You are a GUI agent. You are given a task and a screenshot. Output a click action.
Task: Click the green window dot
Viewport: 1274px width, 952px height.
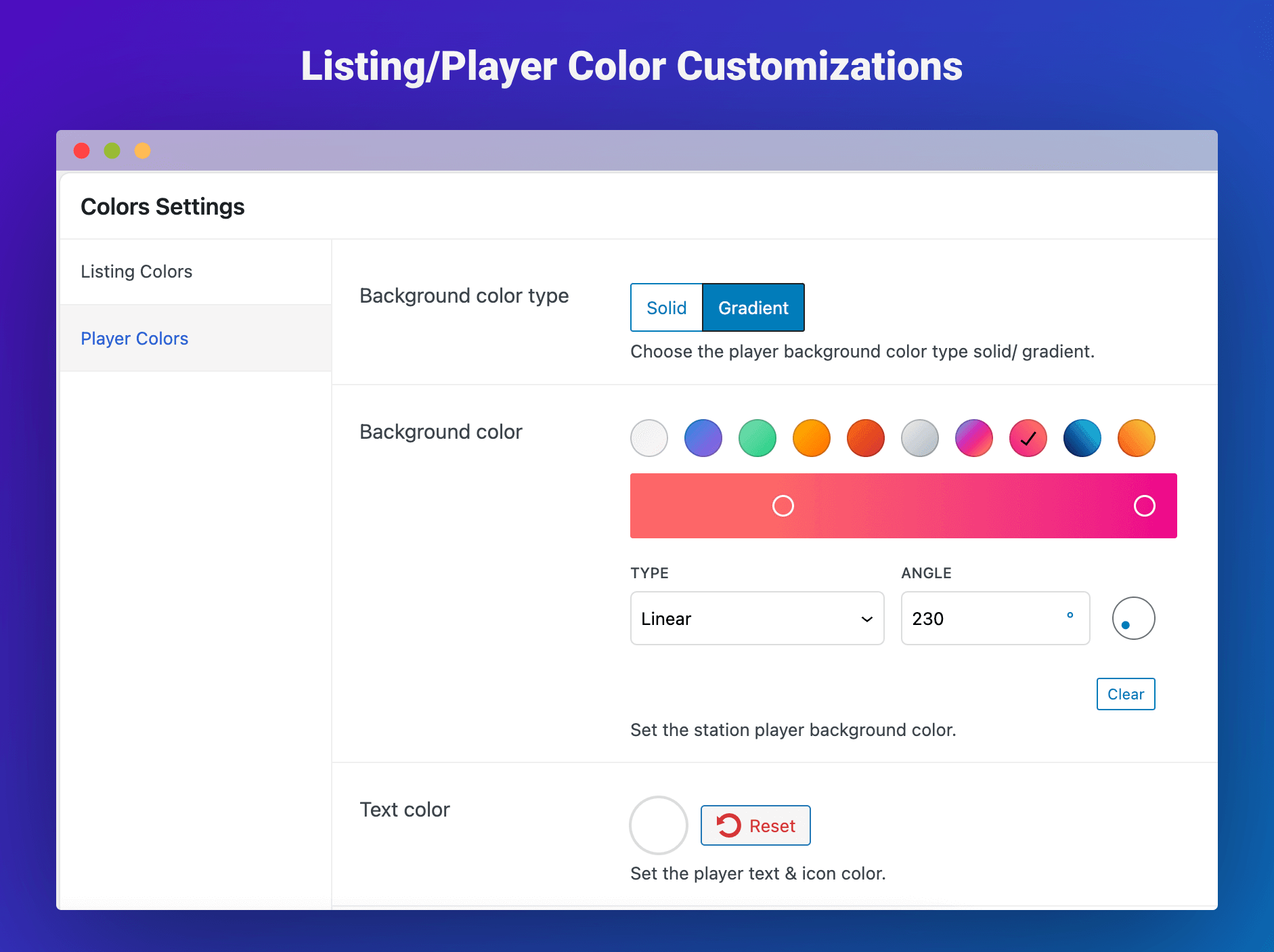(112, 150)
